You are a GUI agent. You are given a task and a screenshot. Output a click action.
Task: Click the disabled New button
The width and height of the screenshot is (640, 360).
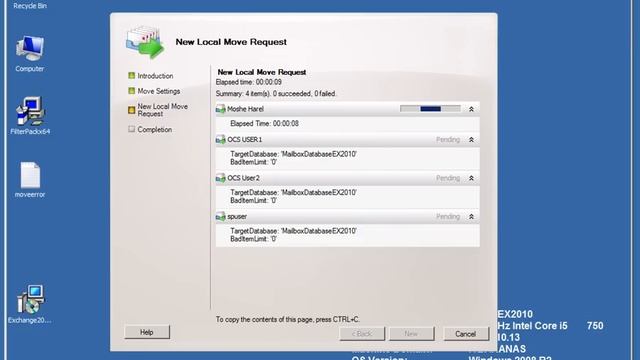pos(412,334)
